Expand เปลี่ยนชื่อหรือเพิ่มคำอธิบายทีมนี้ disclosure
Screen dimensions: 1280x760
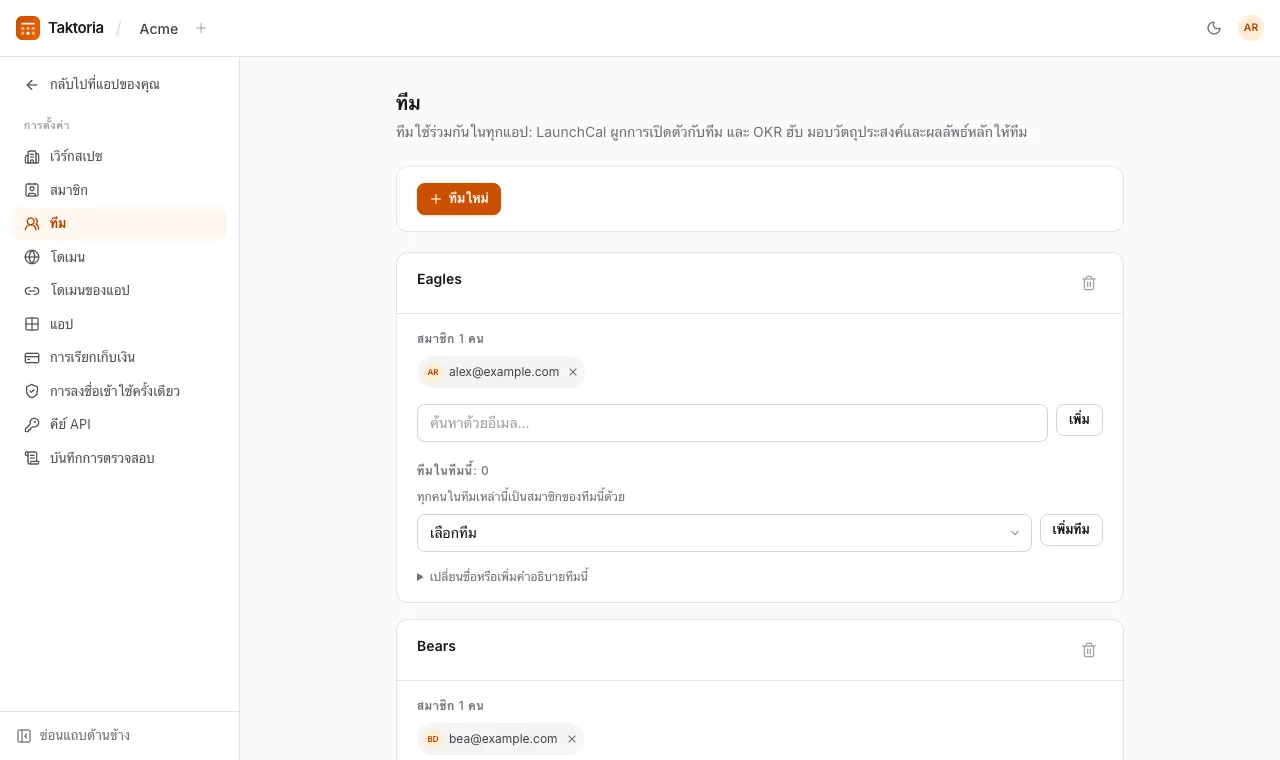(x=502, y=577)
